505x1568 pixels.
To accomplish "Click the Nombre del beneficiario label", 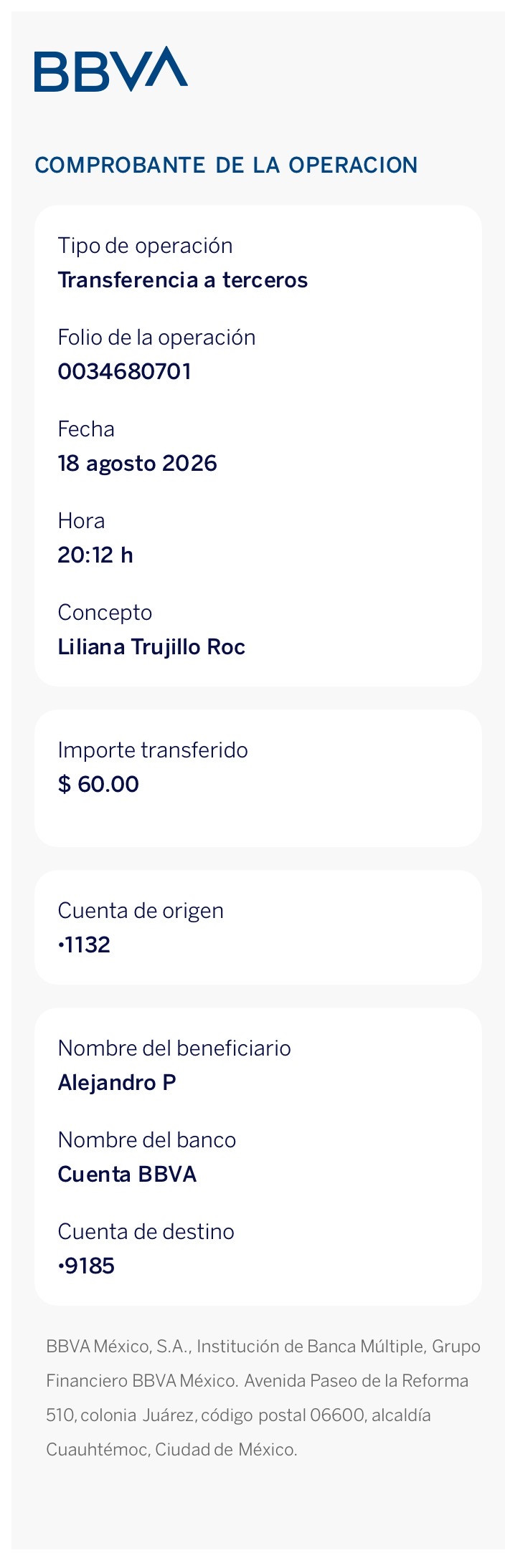I will (174, 1048).
